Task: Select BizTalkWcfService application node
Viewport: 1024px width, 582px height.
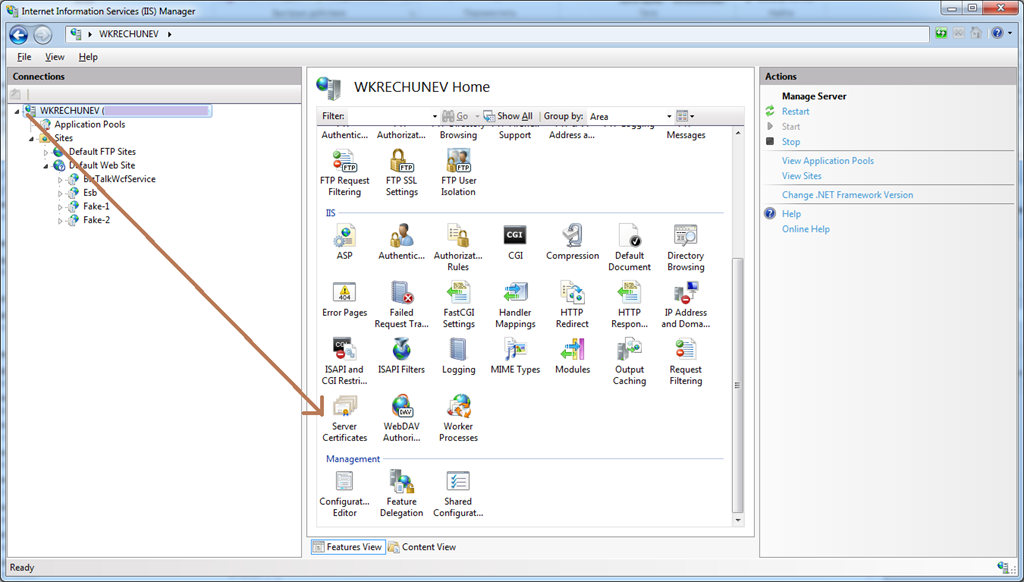Action: pos(119,179)
